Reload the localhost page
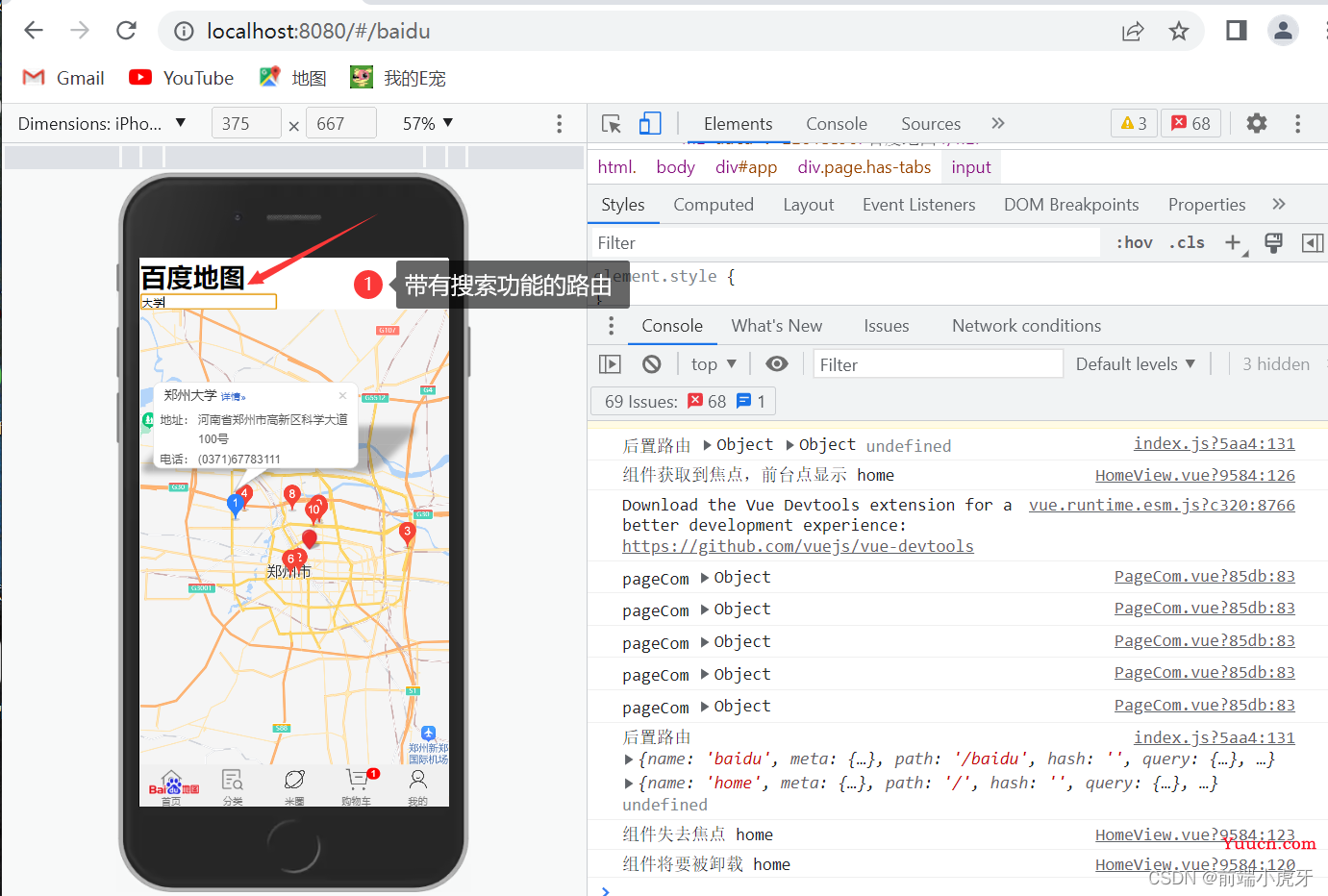Screen dimensions: 1328x896 [126, 31]
